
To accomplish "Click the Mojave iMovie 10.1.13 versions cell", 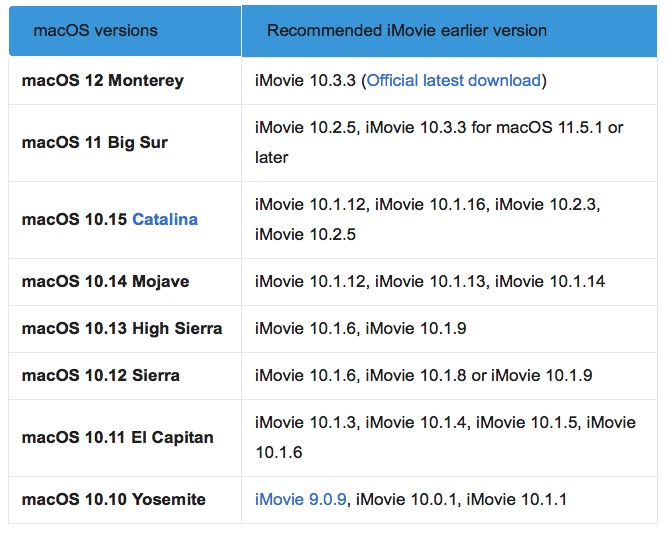I will click(x=449, y=282).
